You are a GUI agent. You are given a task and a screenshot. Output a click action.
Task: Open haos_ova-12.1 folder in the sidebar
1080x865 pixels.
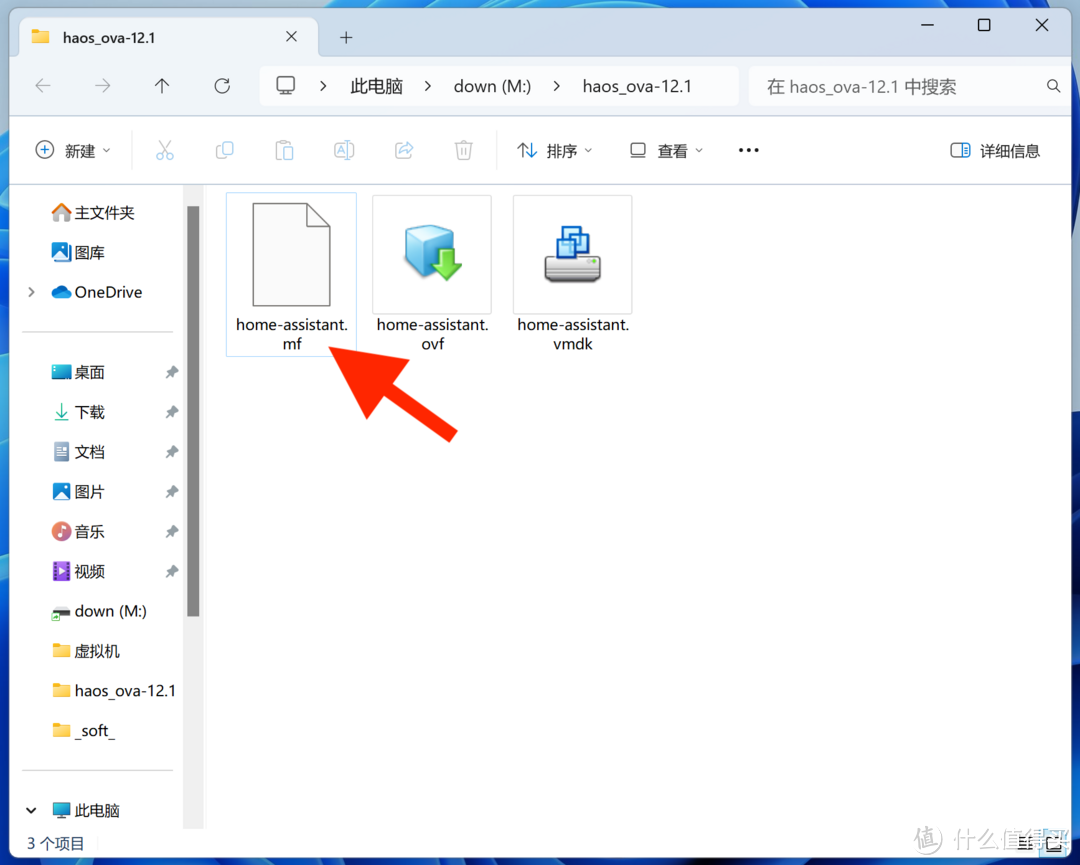[x=114, y=690]
